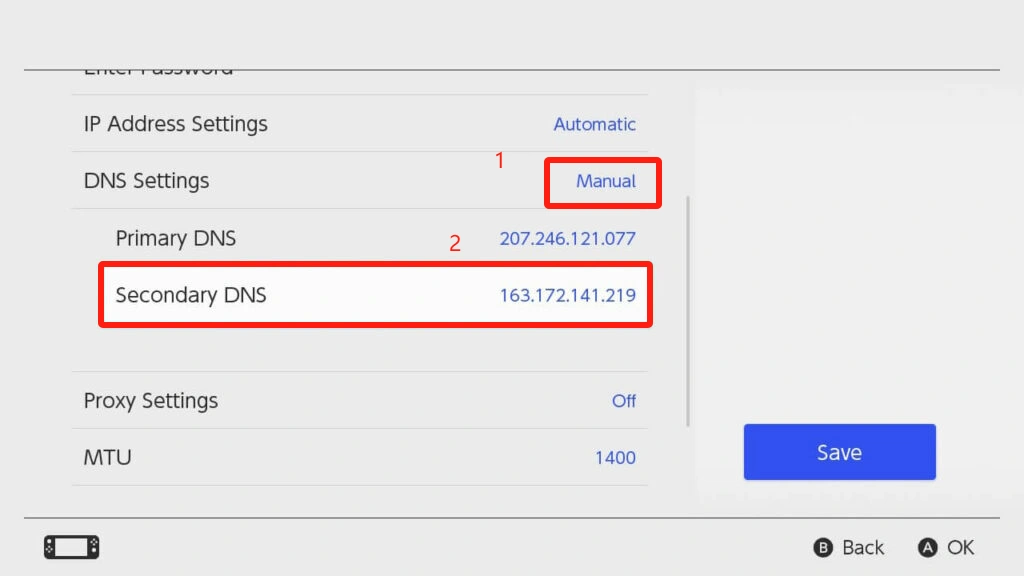Select the MTU label
This screenshot has width=1024, height=576.
pyautogui.click(x=108, y=458)
